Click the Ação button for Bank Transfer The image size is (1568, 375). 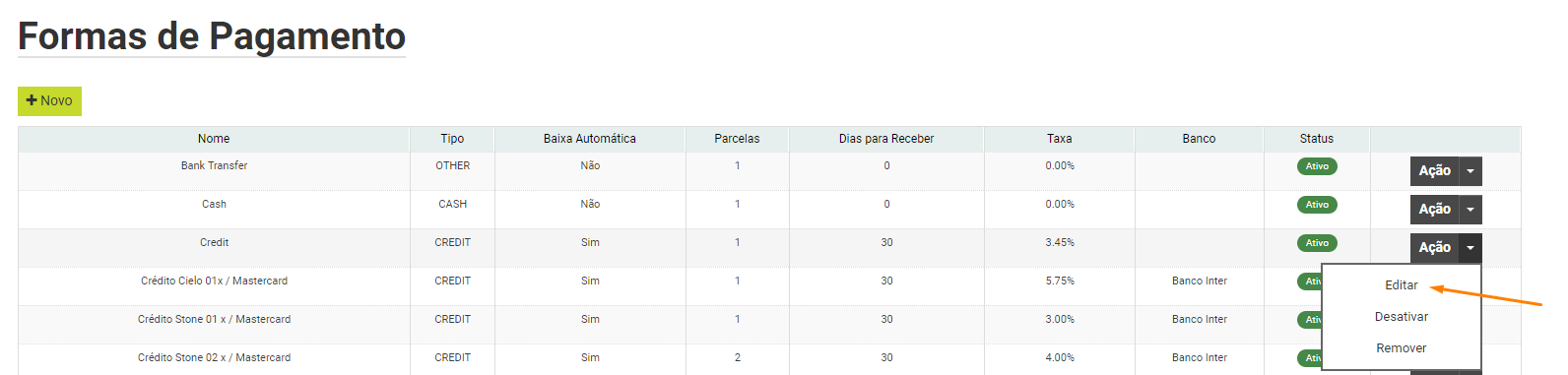[1435, 171]
